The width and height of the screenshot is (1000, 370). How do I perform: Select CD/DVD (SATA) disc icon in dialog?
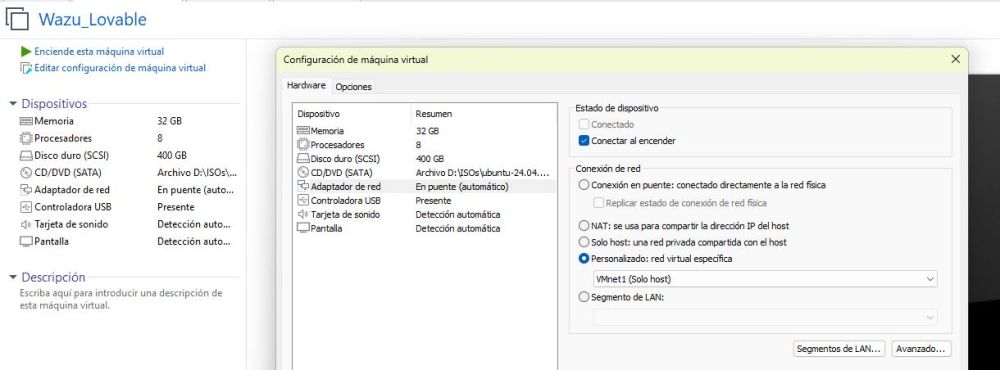click(x=303, y=173)
